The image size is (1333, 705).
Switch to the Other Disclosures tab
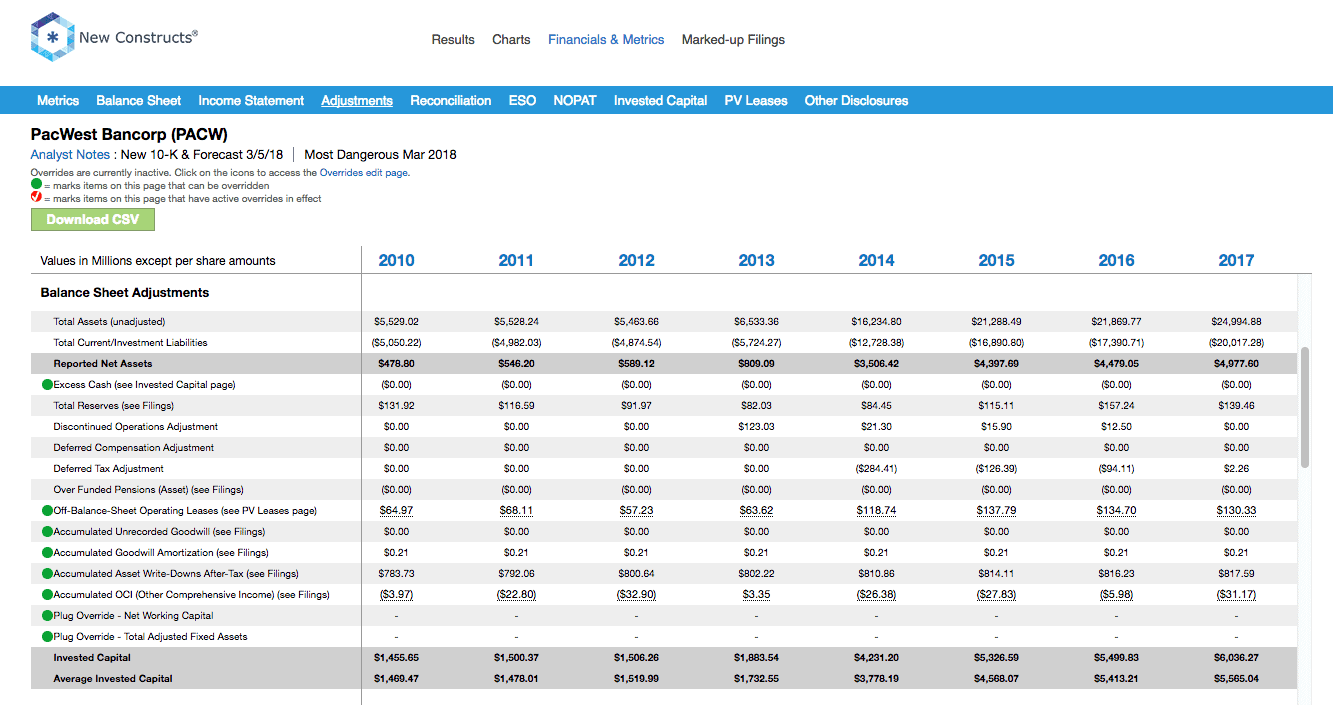click(x=856, y=101)
